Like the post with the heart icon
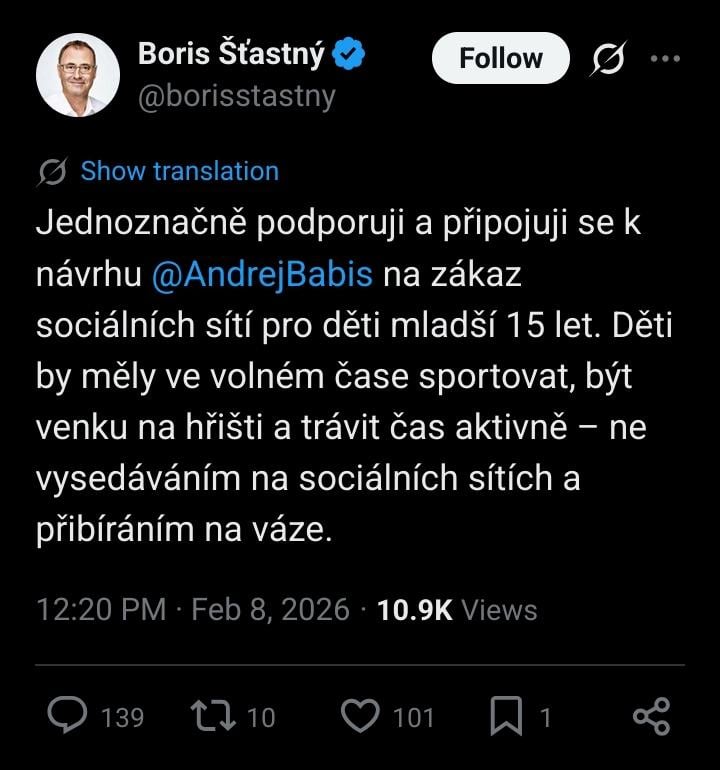The height and width of the screenshot is (770, 720). click(x=360, y=716)
